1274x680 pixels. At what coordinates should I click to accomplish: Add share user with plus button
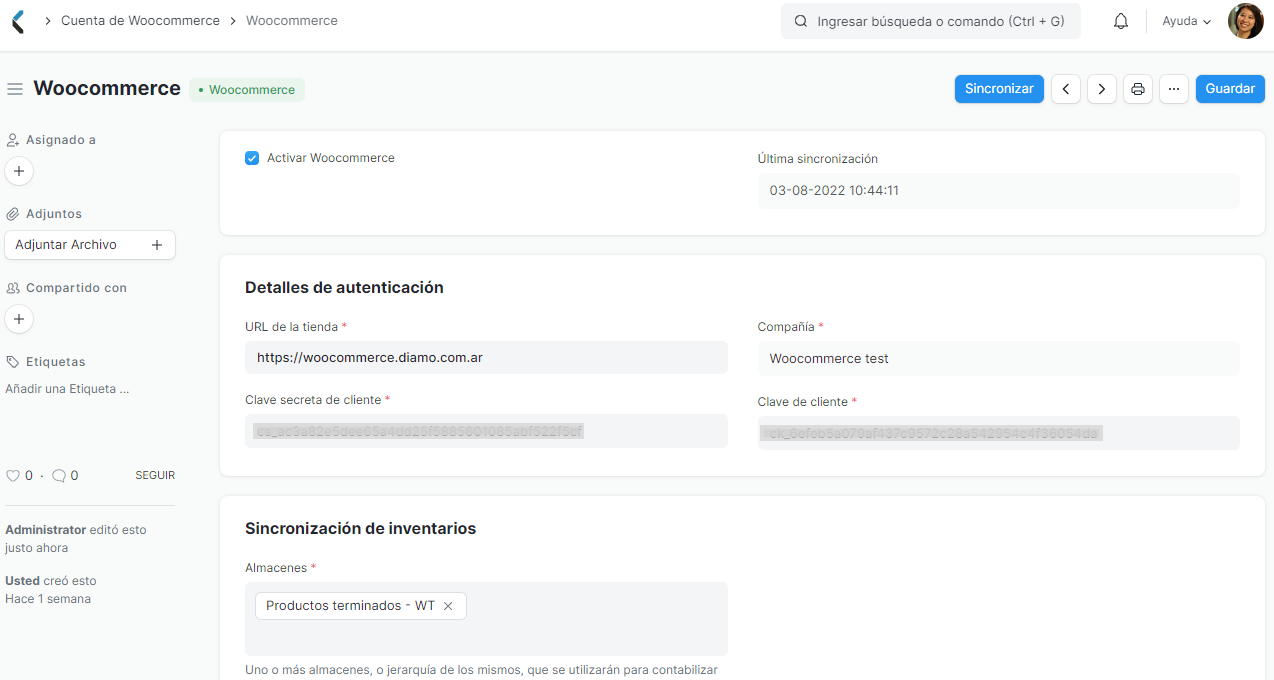[x=19, y=319]
